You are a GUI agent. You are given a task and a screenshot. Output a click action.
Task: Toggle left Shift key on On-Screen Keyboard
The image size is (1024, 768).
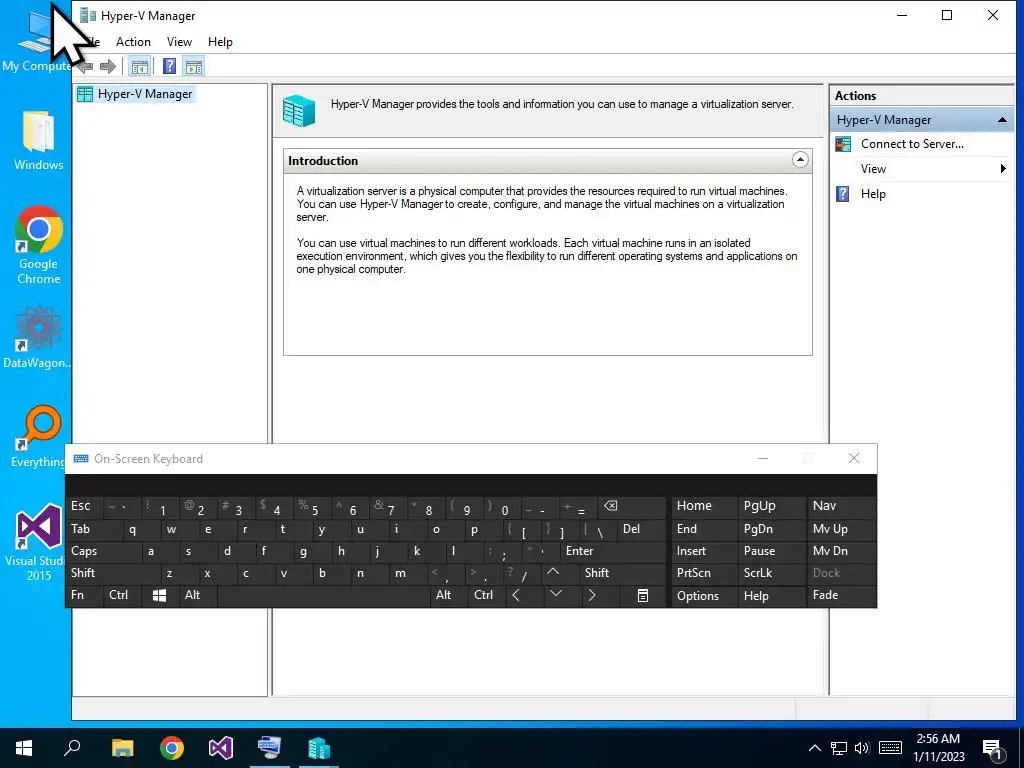tap(113, 573)
